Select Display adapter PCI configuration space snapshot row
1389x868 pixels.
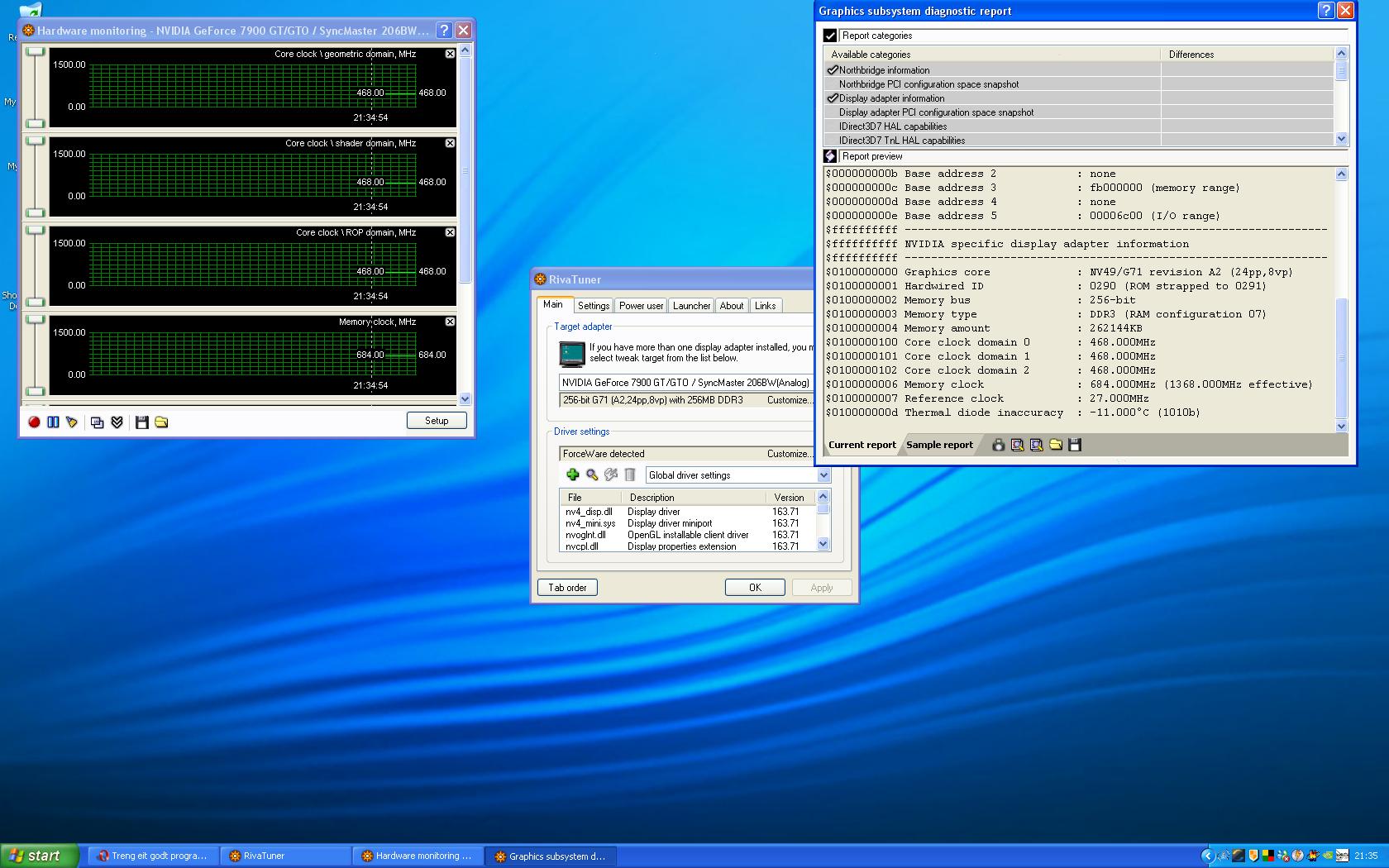pyautogui.click(x=1079, y=112)
